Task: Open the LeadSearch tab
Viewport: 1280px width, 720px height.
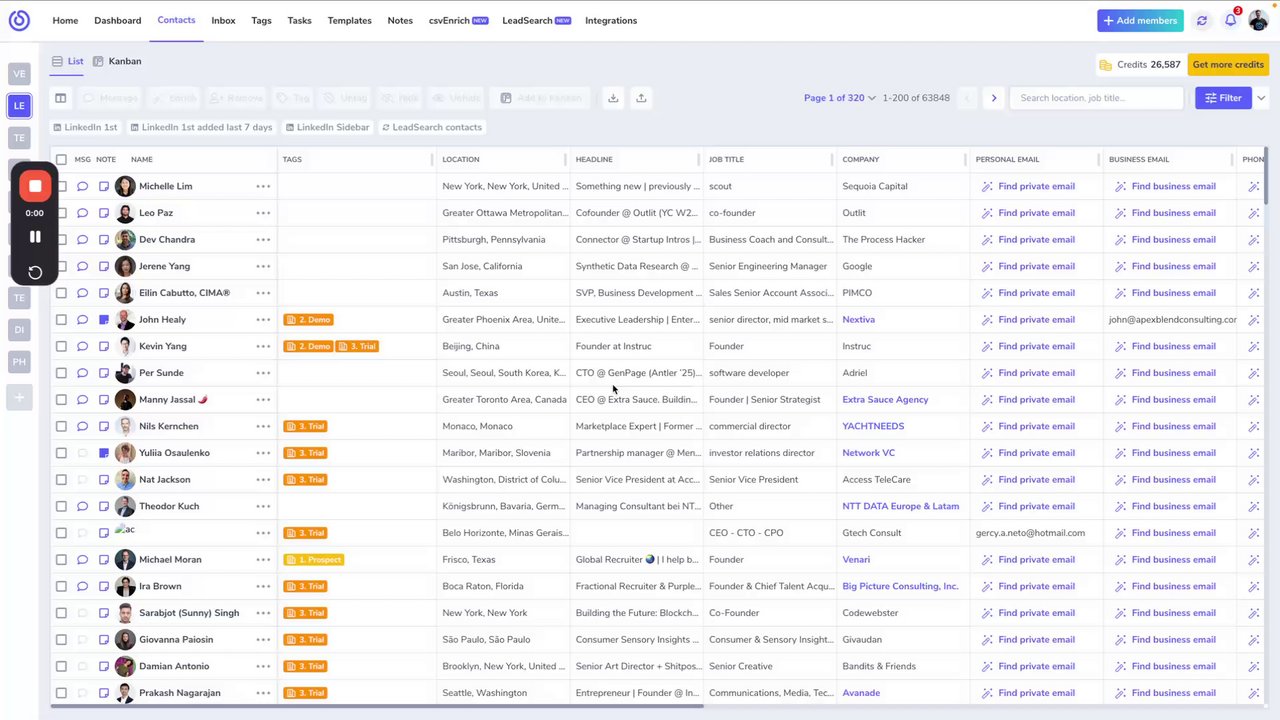Action: [x=536, y=20]
